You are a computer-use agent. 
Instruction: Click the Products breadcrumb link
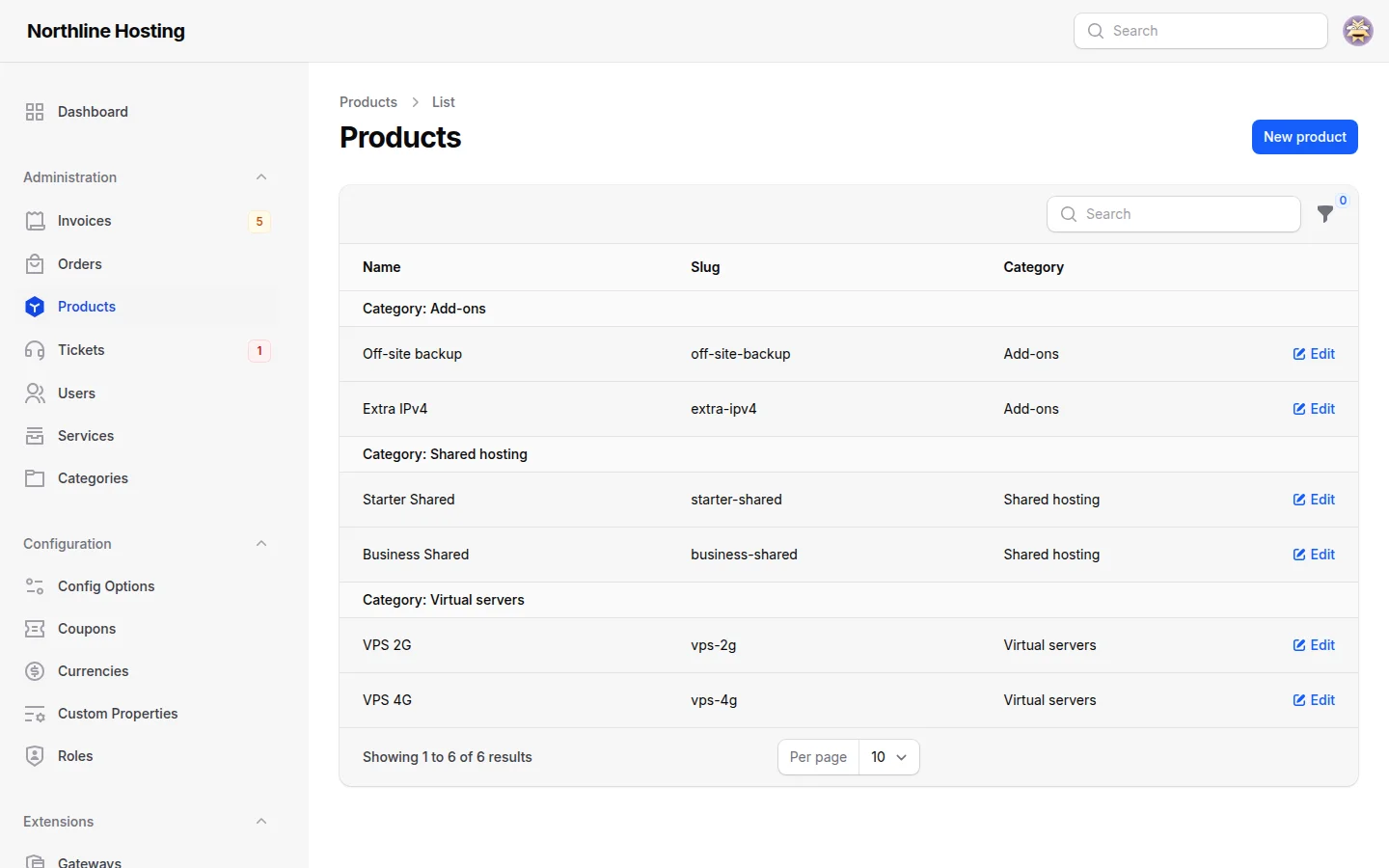tap(368, 102)
